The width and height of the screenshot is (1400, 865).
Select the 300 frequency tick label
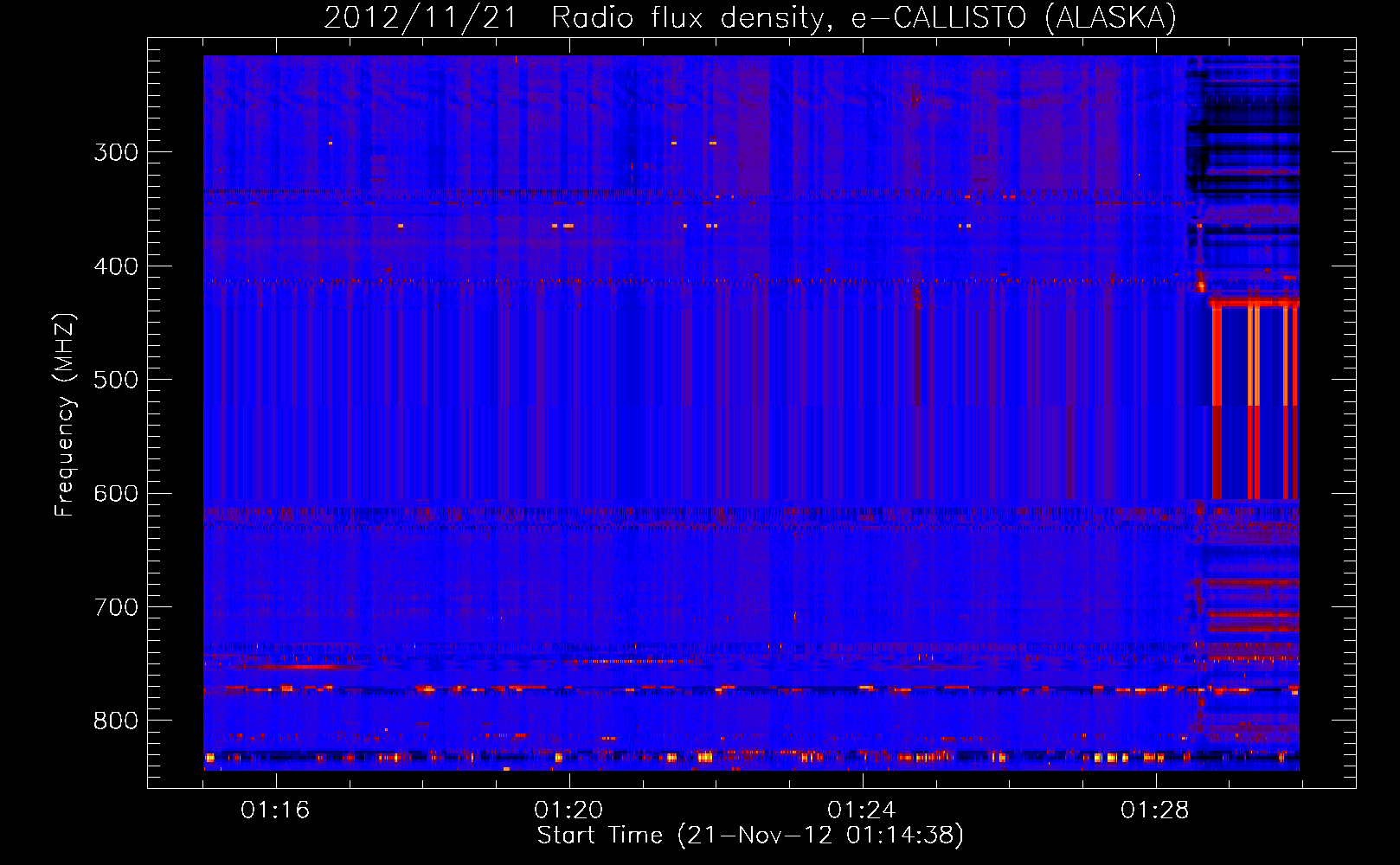click(x=116, y=152)
